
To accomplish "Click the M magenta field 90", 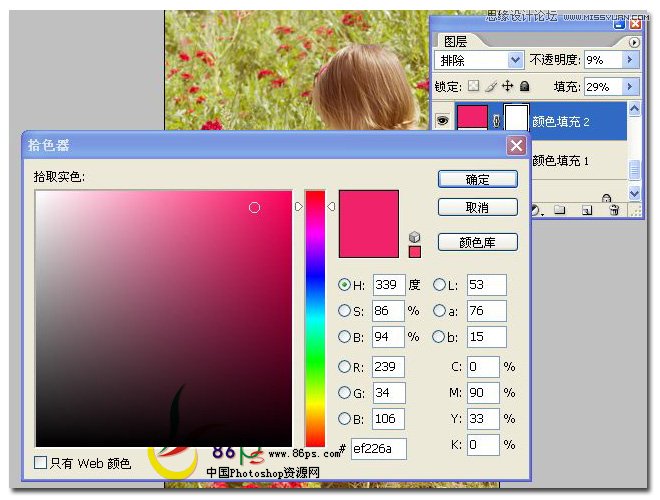I will tap(483, 393).
